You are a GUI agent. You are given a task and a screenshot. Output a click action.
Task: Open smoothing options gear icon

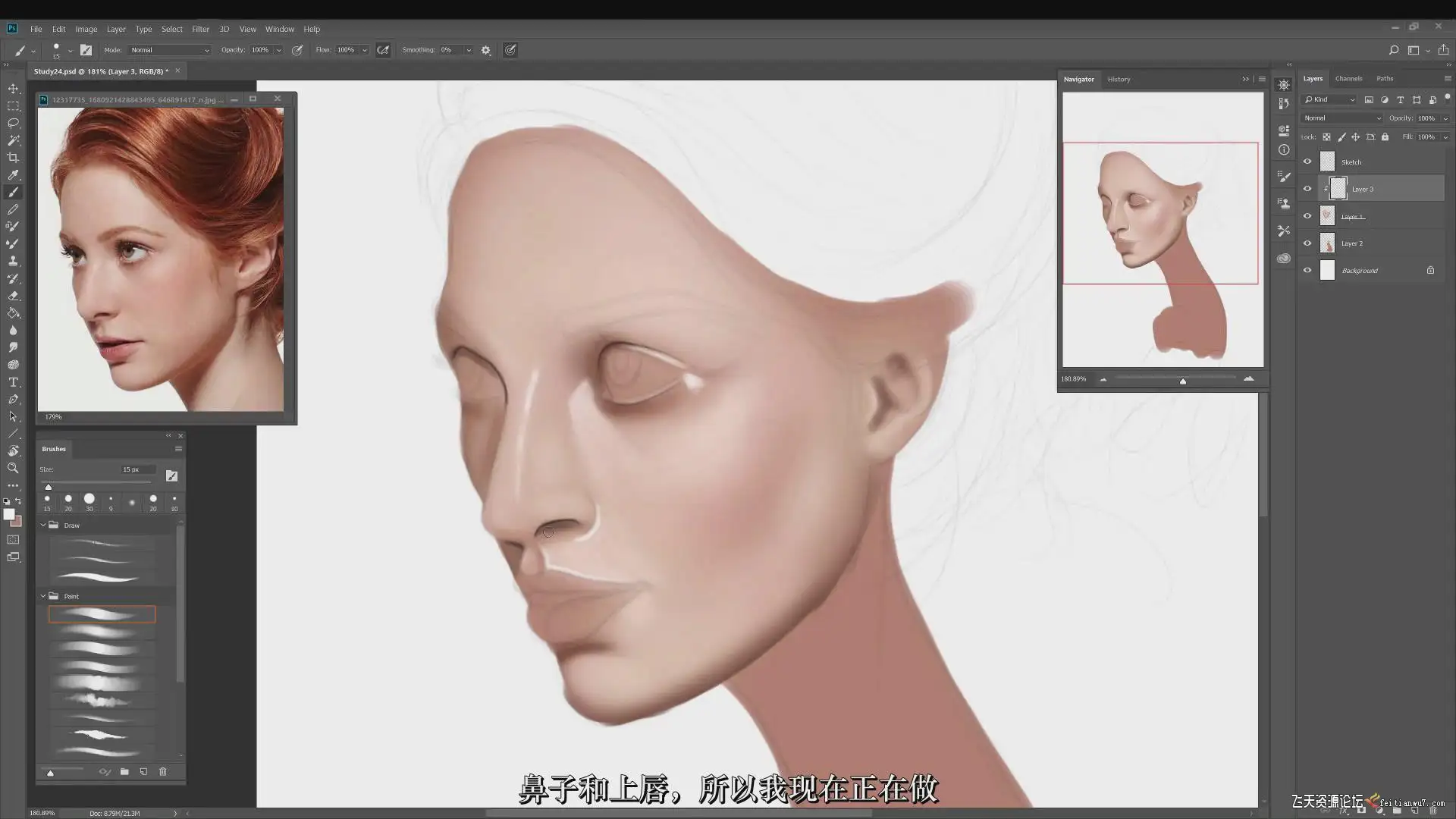coord(486,50)
